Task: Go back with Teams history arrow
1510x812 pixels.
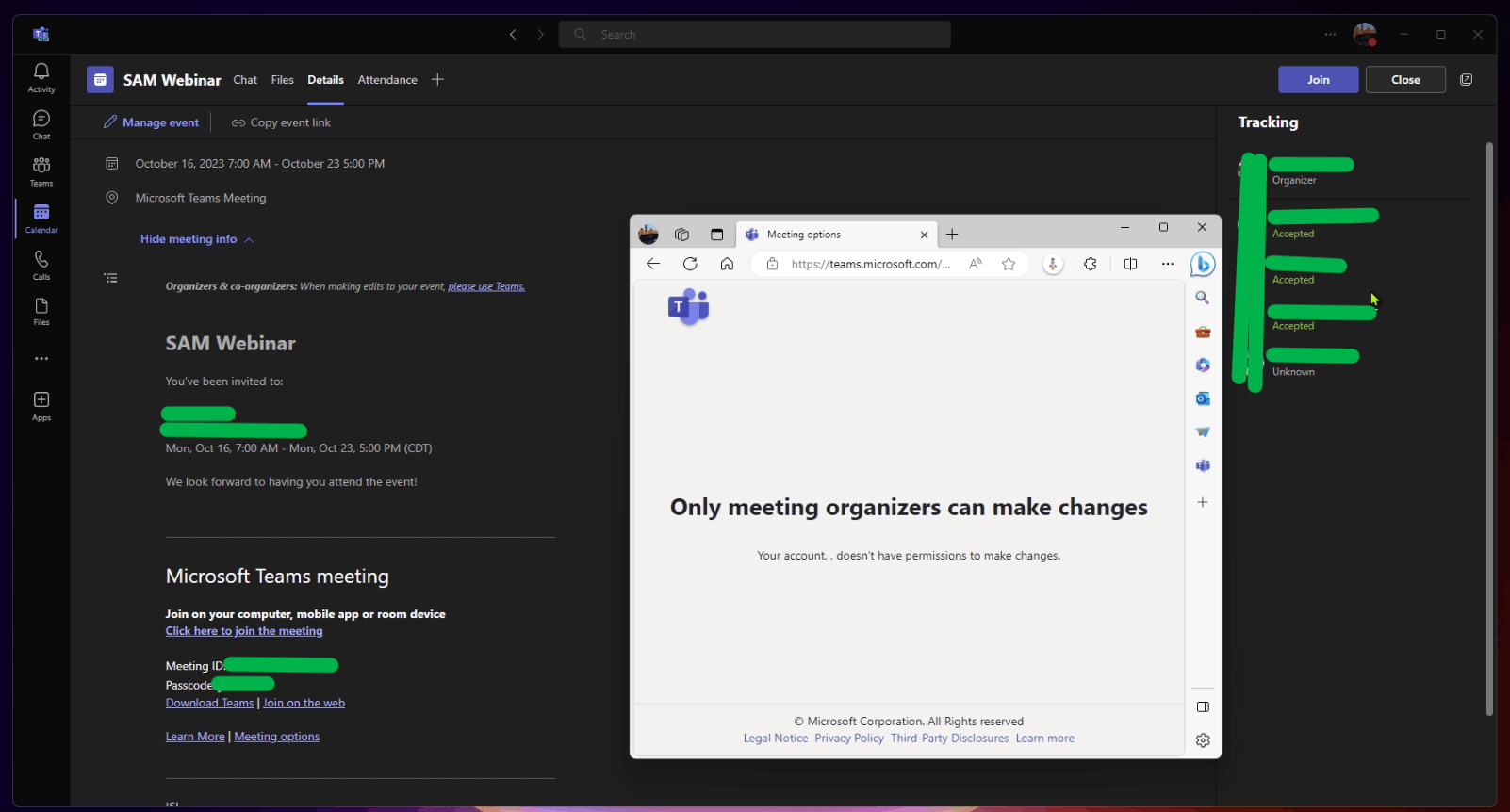Action: 513,35
